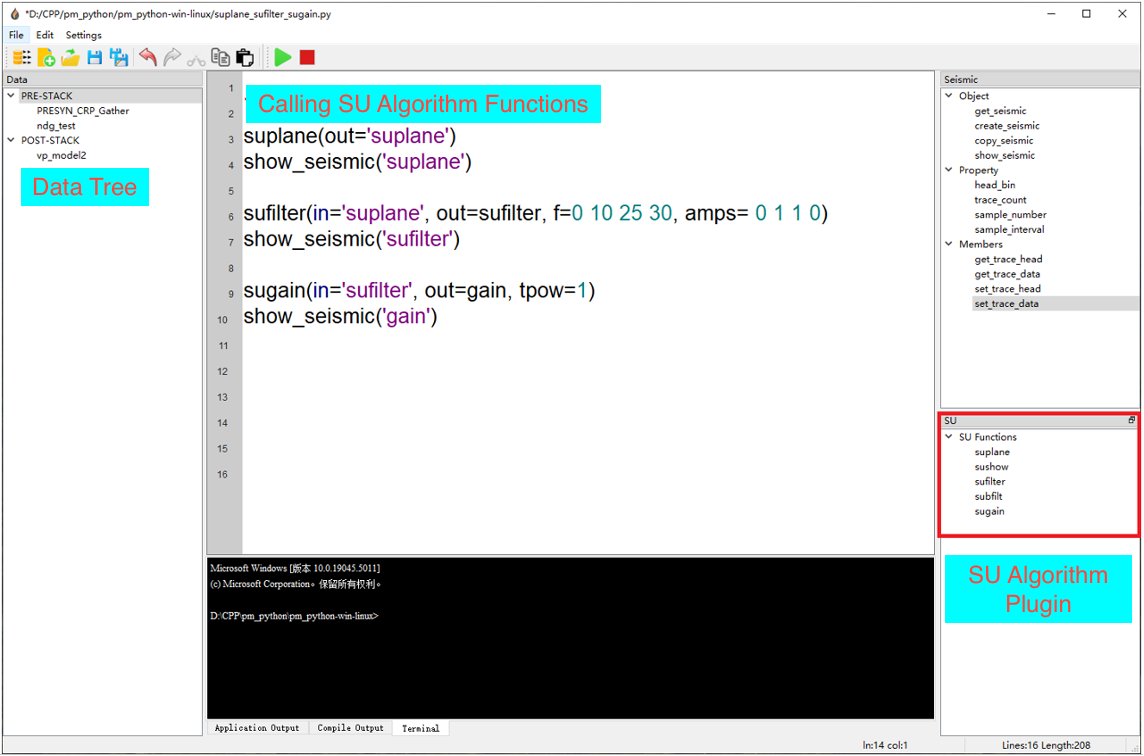This screenshot has width=1144, height=756.
Task: Select PRESYN_CRP_Gather in the data tree
Action: click(x=83, y=111)
